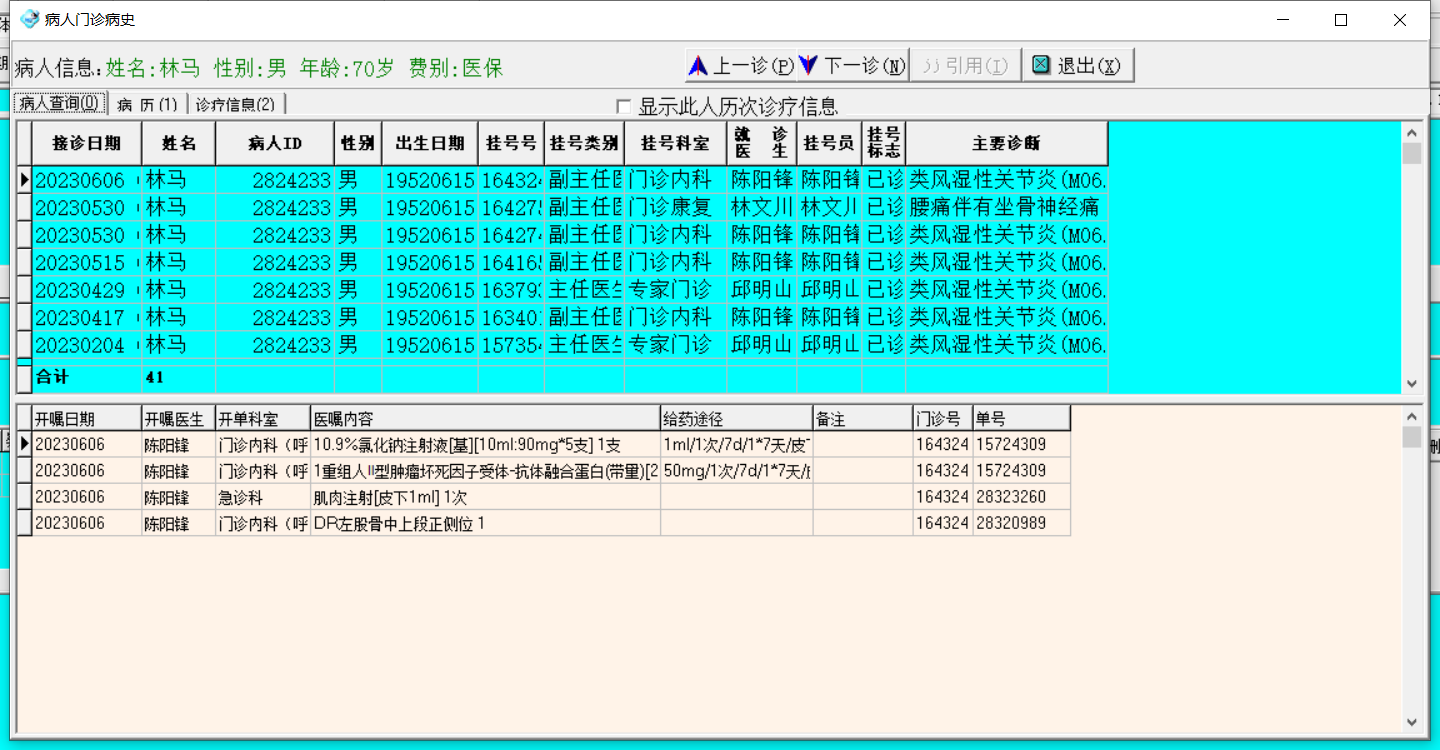Open the 诊疗信息(2) tab

[x=236, y=104]
